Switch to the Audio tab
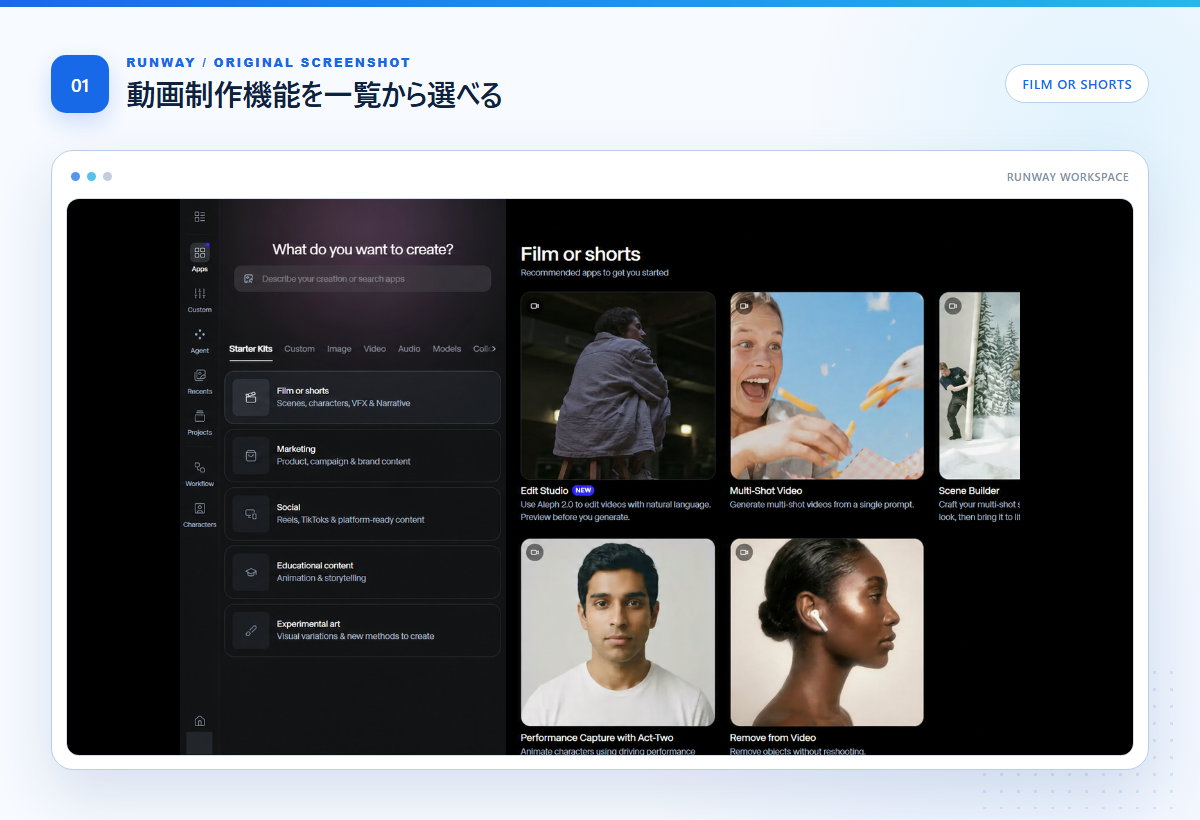 409,349
